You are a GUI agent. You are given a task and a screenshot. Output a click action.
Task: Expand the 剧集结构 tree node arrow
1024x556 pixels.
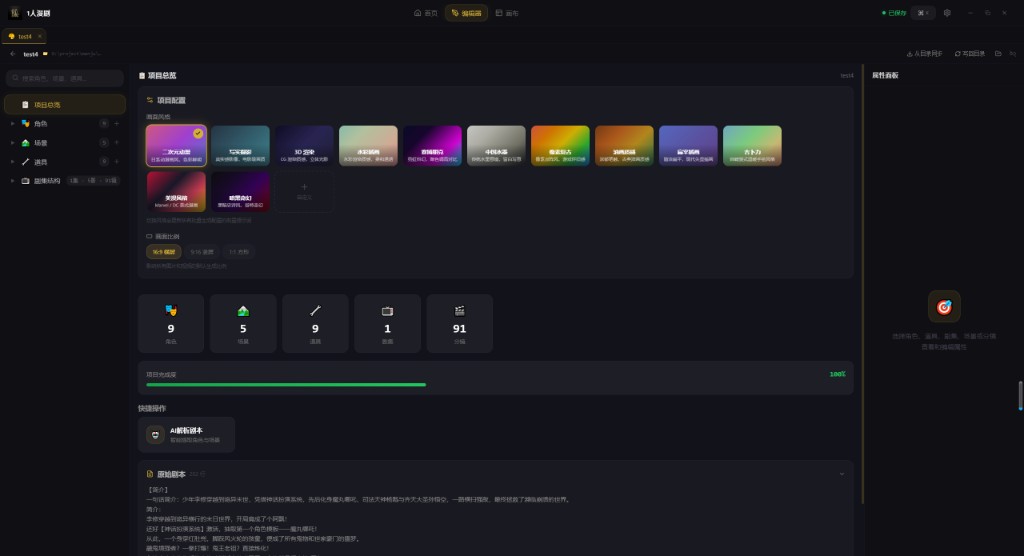[x=12, y=181]
